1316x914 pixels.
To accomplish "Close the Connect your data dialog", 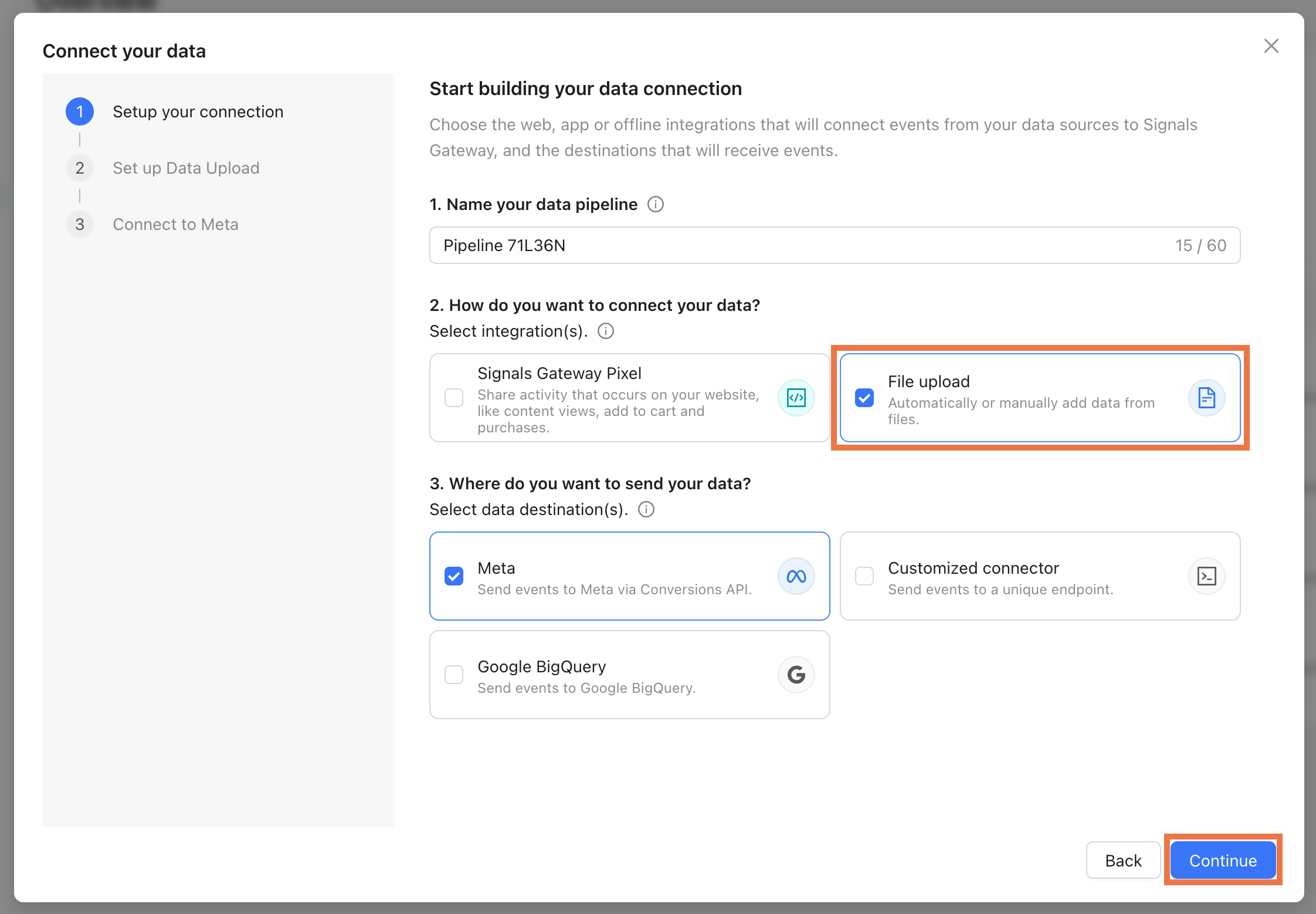I will click(1271, 46).
